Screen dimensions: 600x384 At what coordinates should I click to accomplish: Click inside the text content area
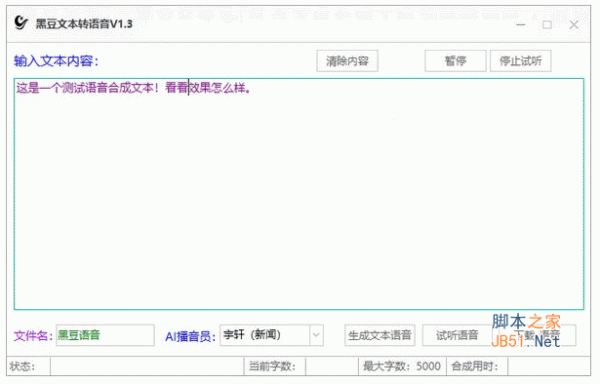299,194
